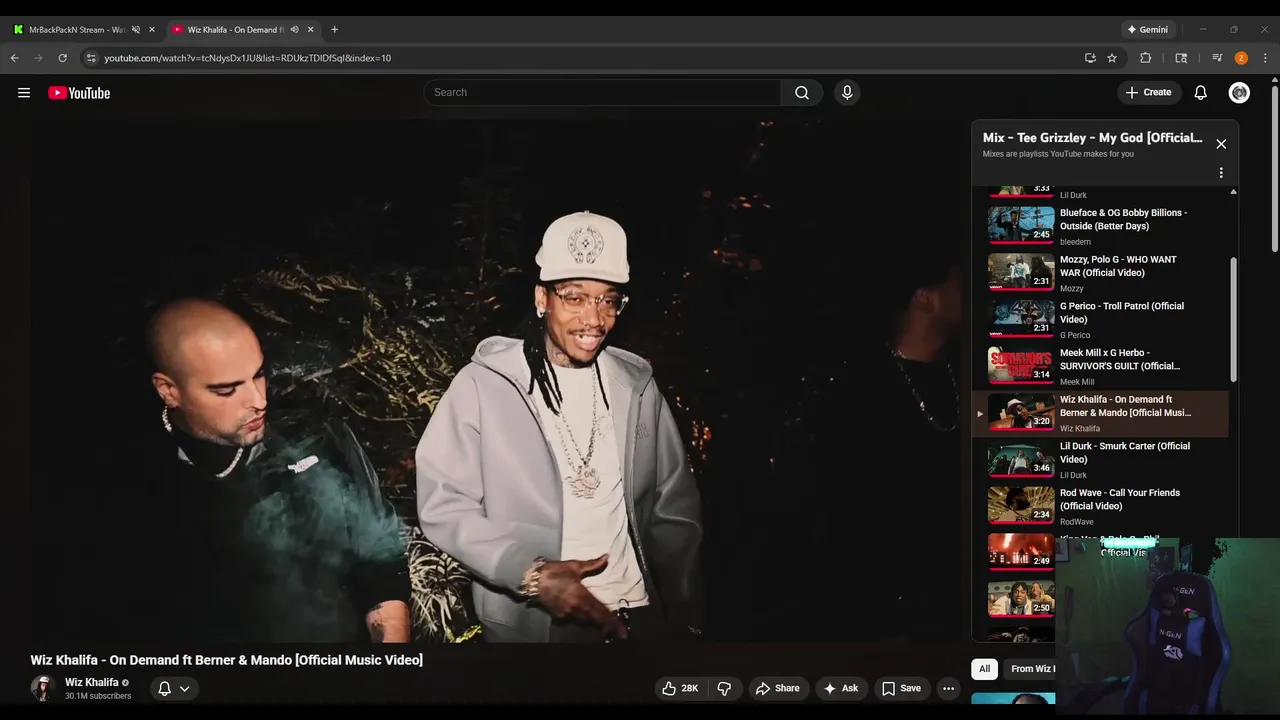Open the Gemini button in Chrome
1280x720 pixels.
coord(1148,30)
